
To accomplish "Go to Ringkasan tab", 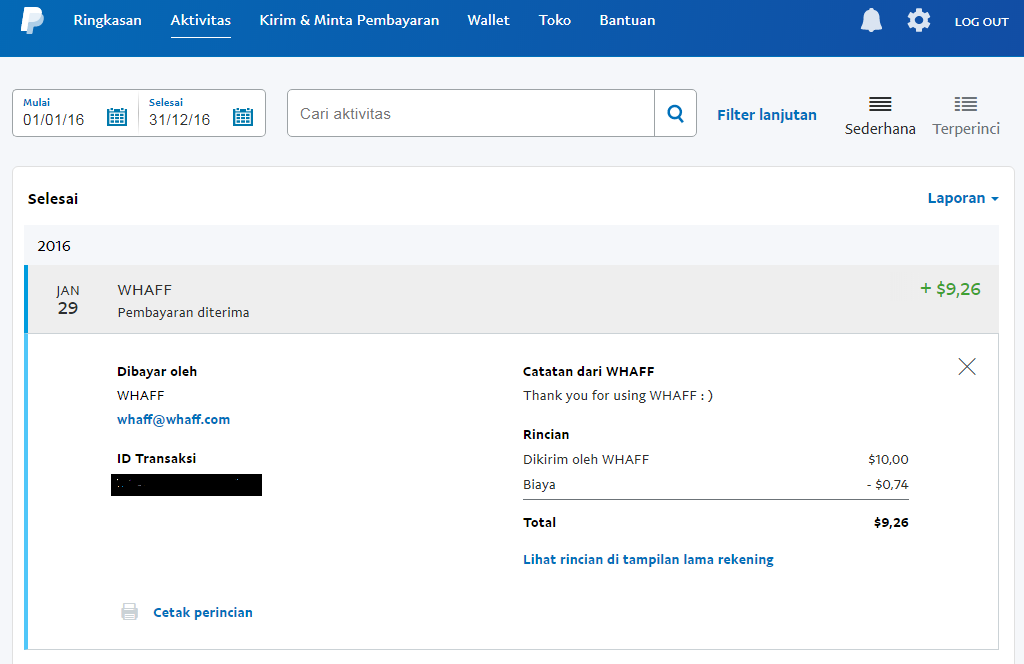I will point(107,20).
